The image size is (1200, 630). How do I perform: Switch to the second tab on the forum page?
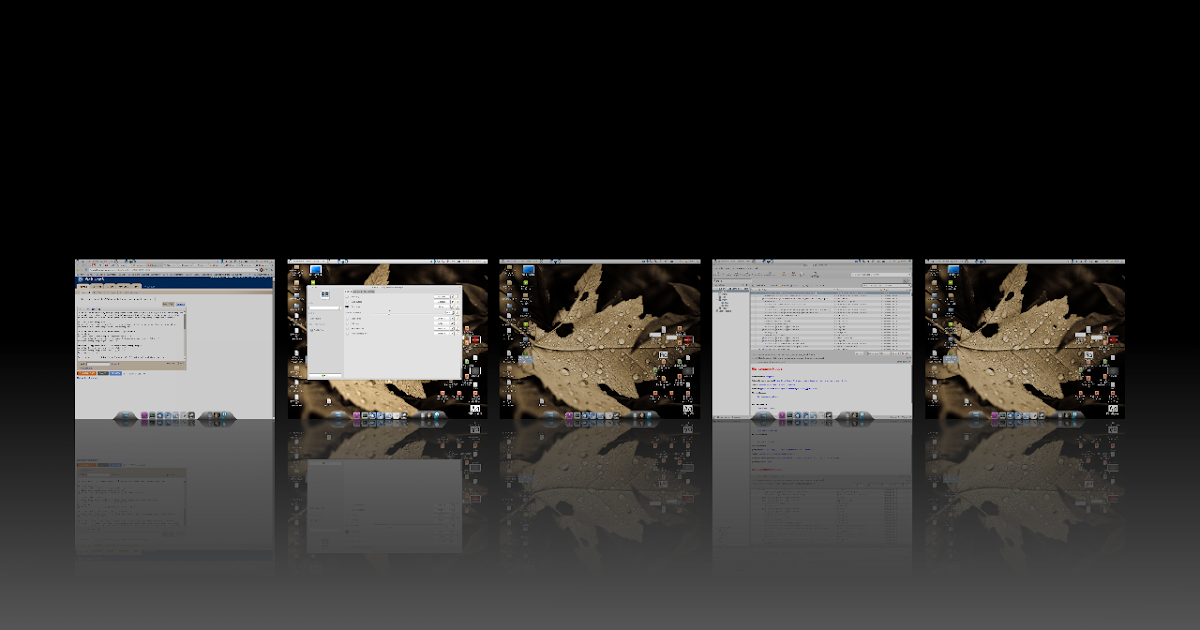point(98,286)
